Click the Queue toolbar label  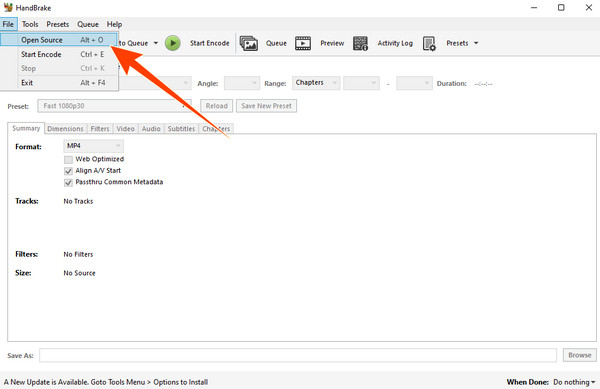[276, 43]
